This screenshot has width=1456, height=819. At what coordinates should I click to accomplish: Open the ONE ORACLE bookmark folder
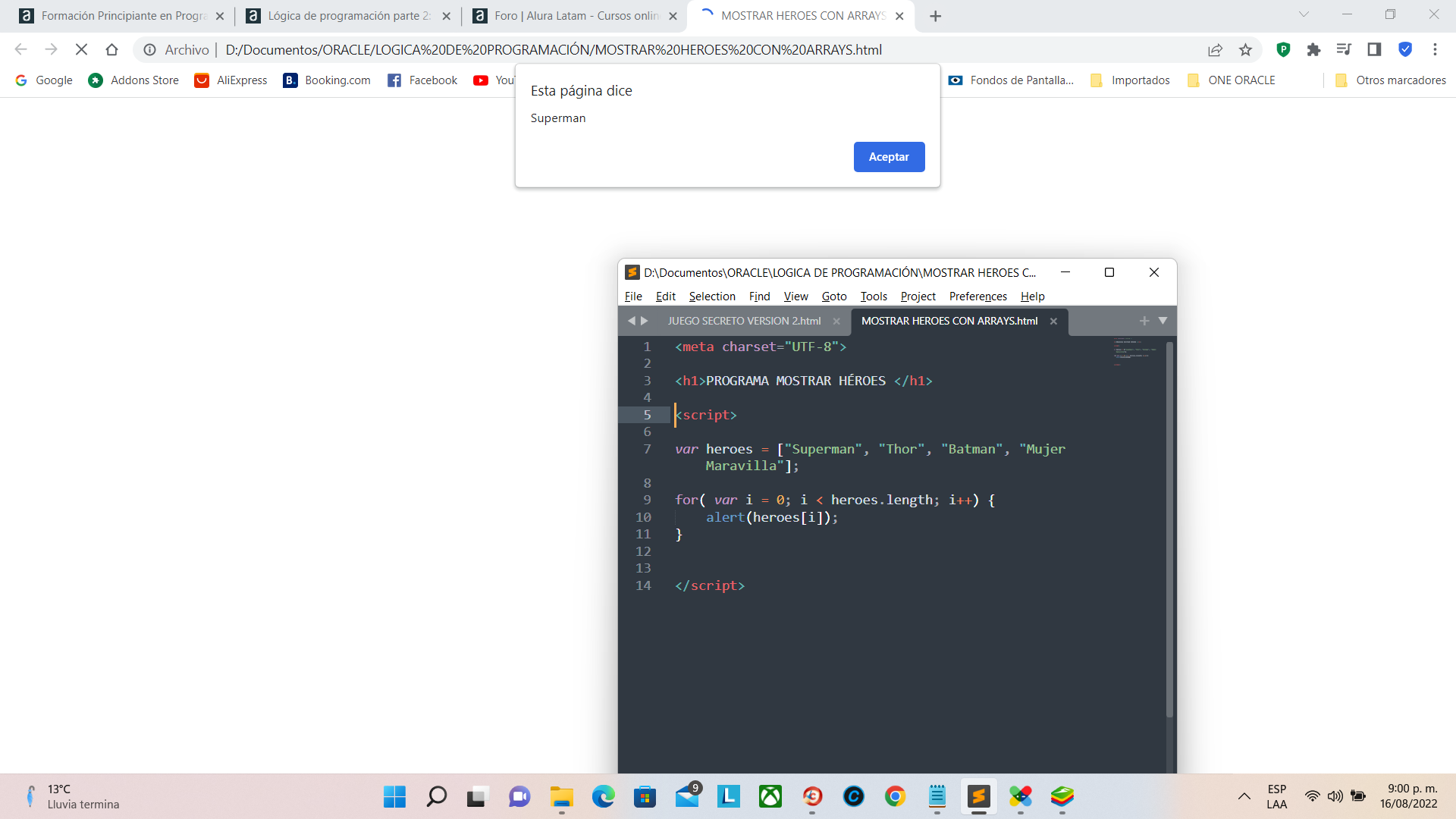click(1232, 80)
